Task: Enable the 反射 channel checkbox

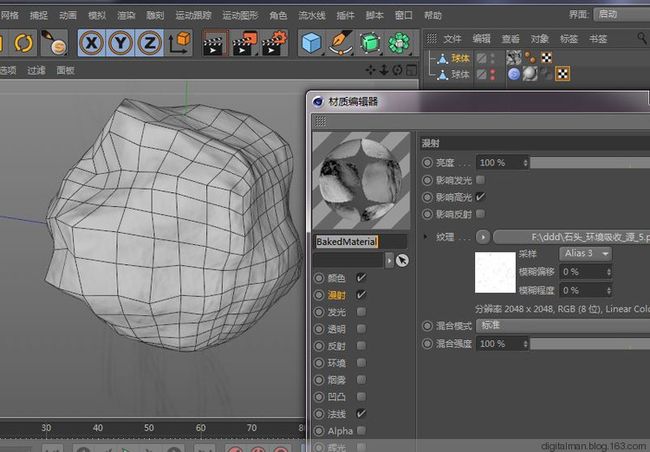Action: click(361, 346)
